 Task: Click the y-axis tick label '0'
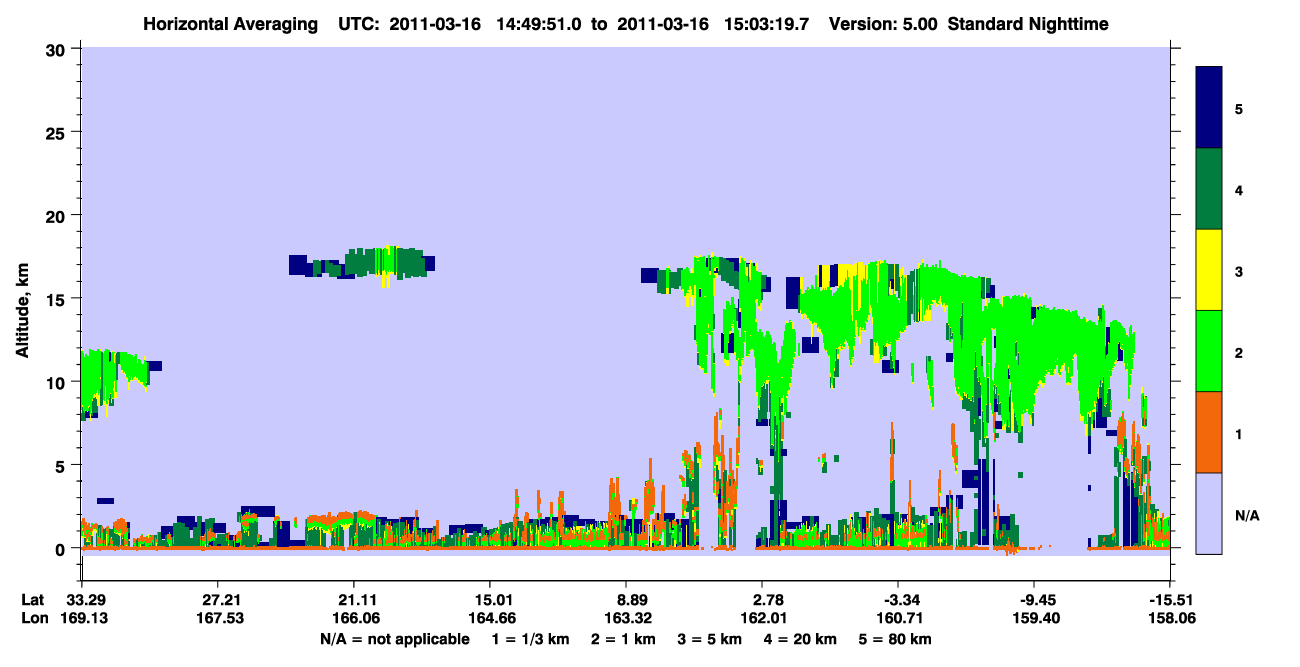point(62,548)
